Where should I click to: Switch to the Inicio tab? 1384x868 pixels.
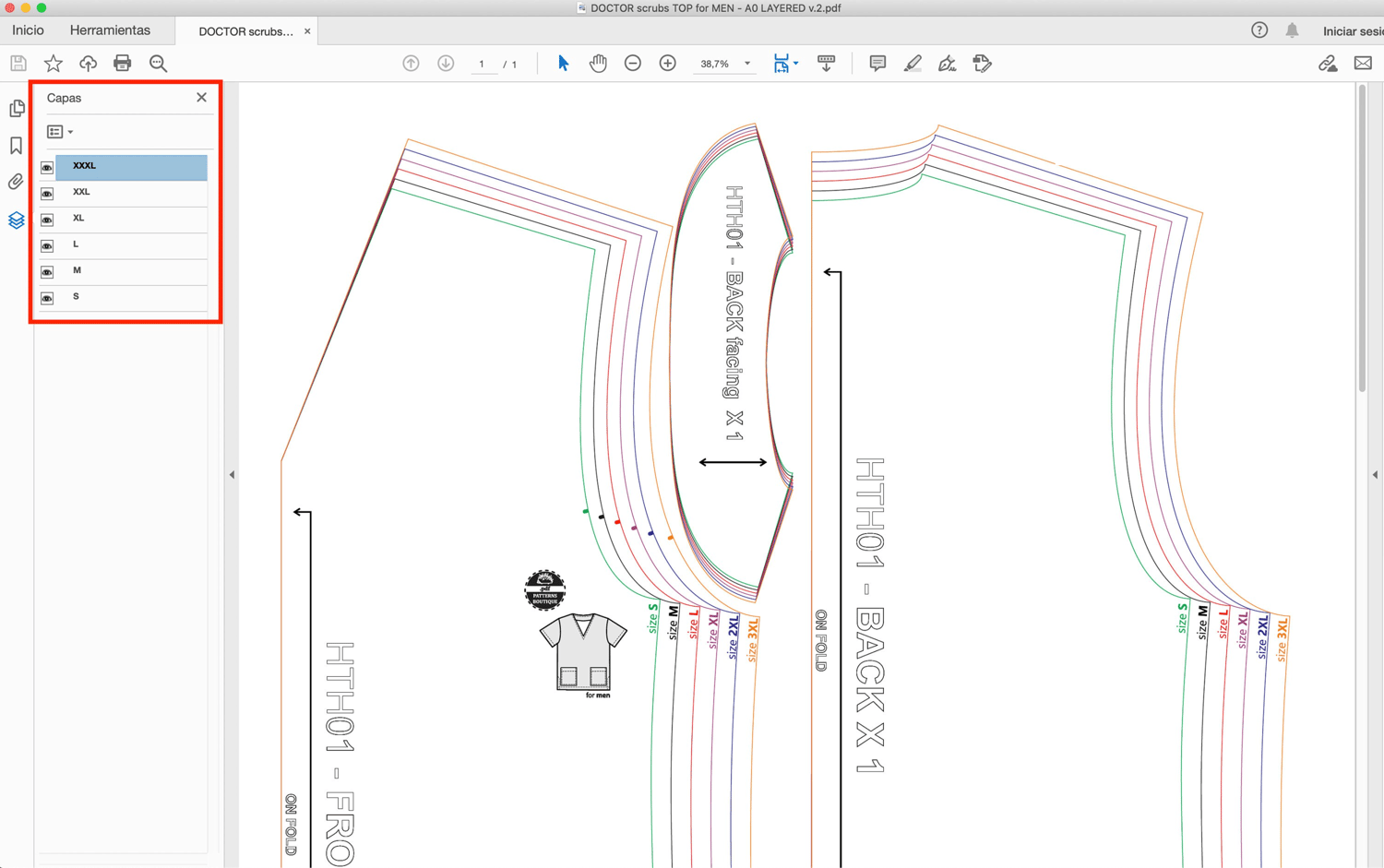pos(28,30)
